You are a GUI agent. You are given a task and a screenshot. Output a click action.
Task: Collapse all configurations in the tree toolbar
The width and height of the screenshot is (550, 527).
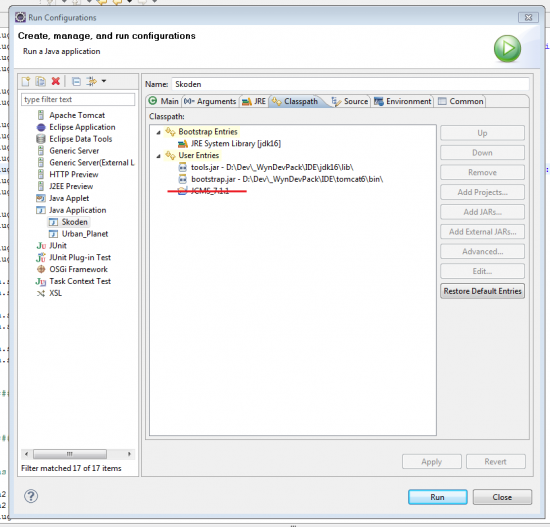(x=76, y=82)
